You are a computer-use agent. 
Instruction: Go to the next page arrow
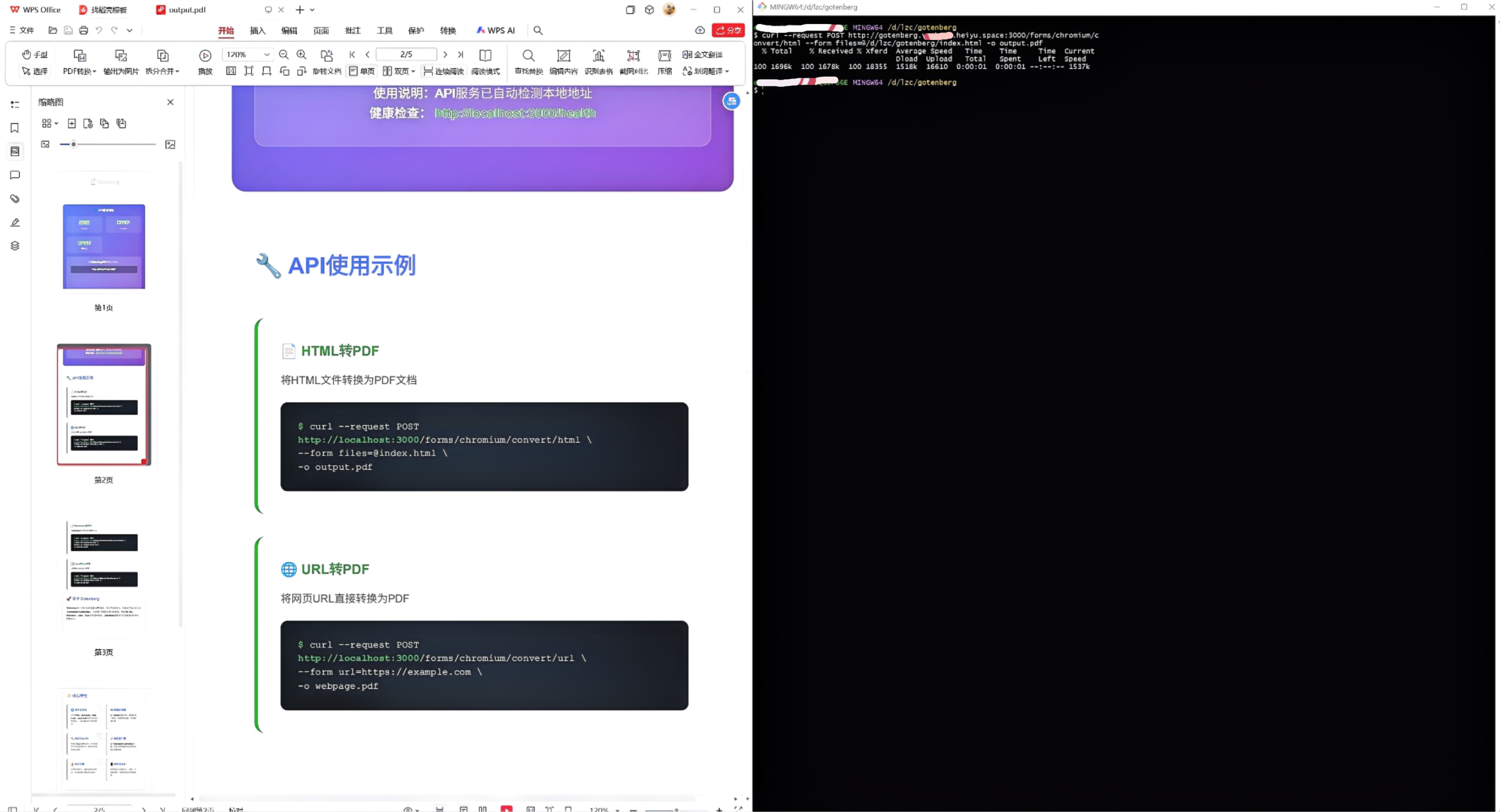tap(445, 55)
